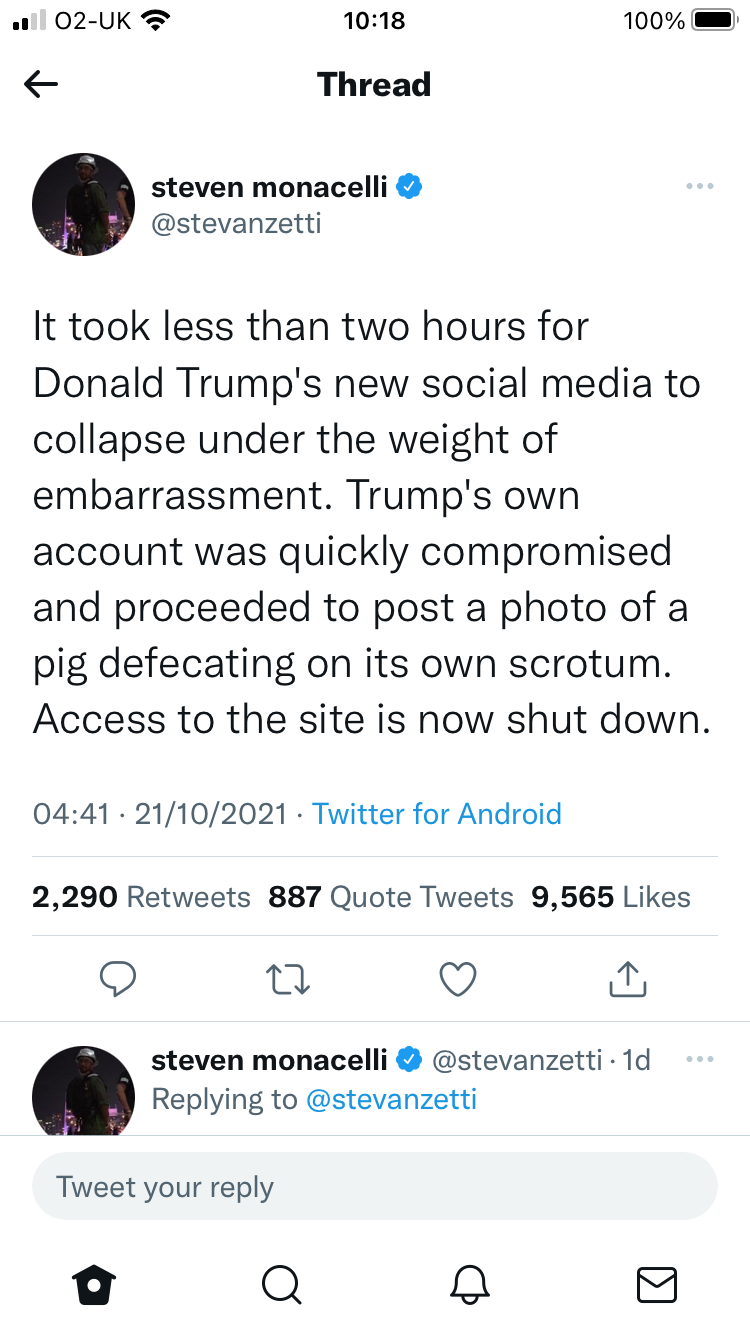The width and height of the screenshot is (750, 1334).
Task: Like the tweet with the heart icon
Action: [458, 978]
